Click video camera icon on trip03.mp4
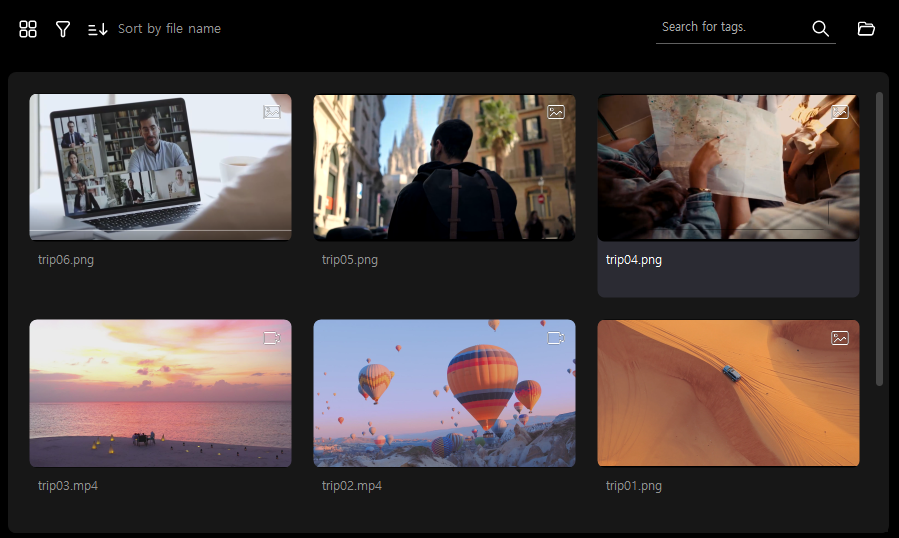The width and height of the screenshot is (899, 538). [x=272, y=338]
